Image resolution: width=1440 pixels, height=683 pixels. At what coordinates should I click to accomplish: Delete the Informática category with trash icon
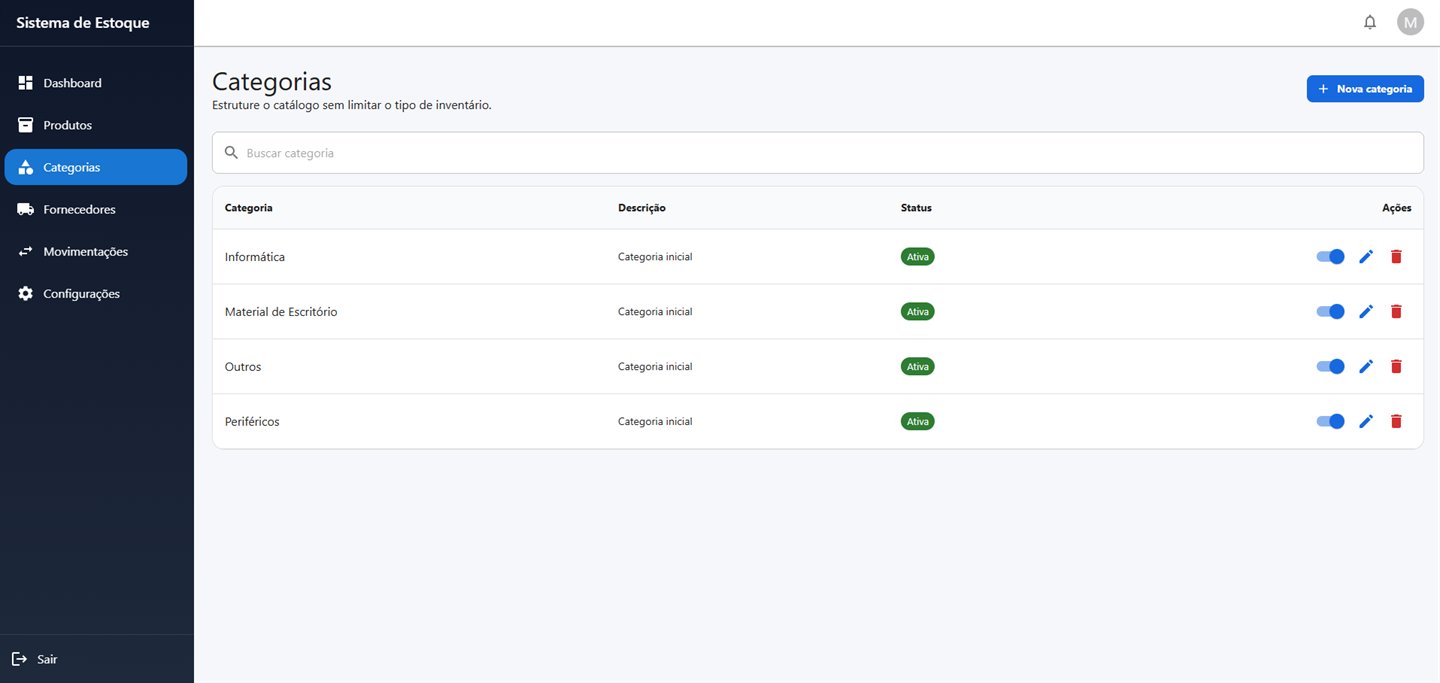pyautogui.click(x=1396, y=257)
